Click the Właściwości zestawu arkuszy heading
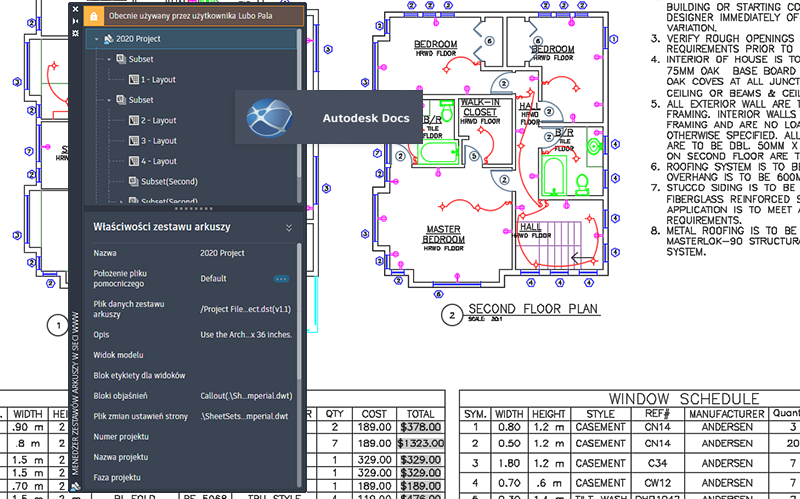The height and width of the screenshot is (499, 800). point(162,227)
